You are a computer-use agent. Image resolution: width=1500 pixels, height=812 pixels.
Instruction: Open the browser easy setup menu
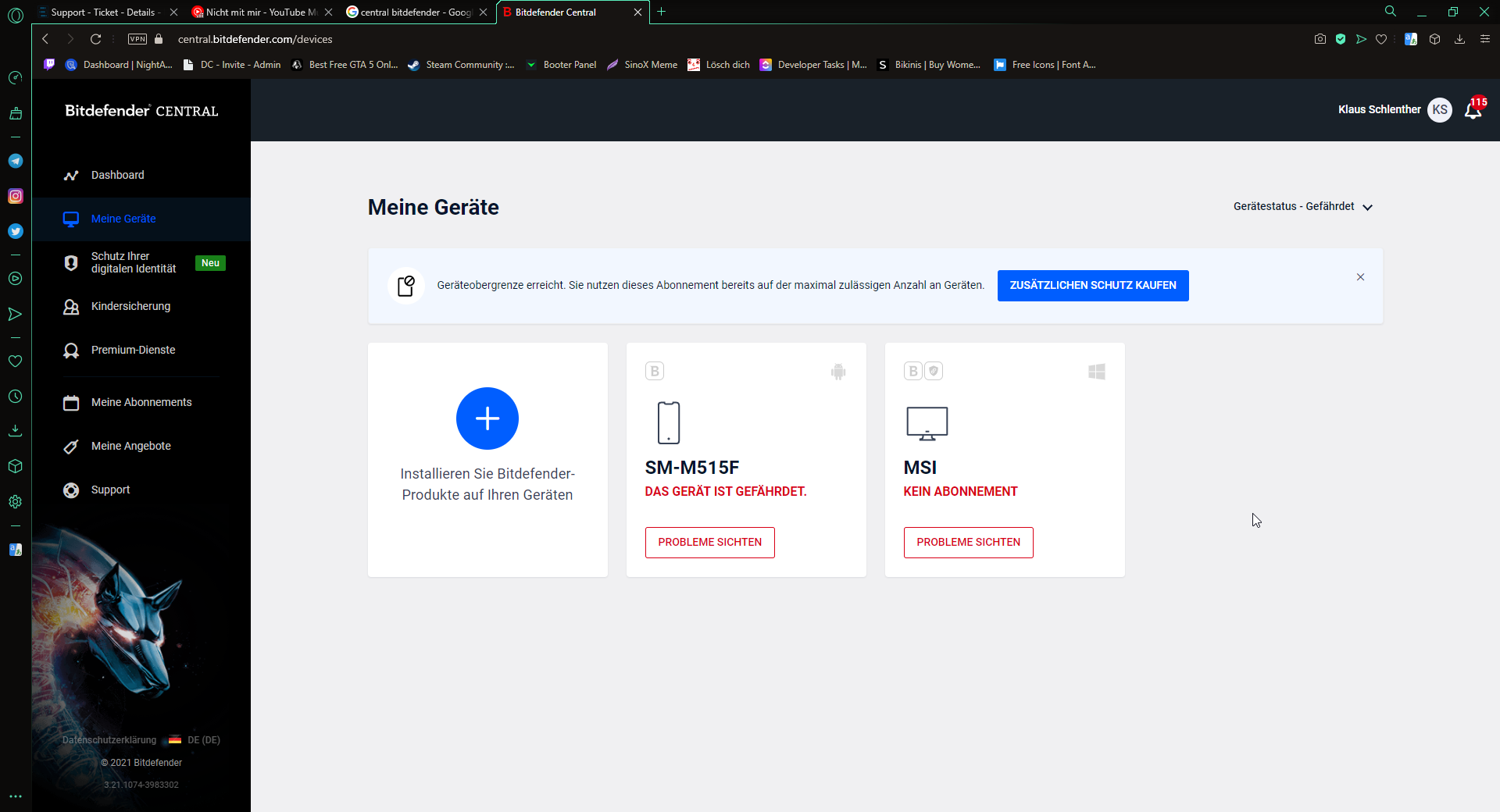[1484, 39]
